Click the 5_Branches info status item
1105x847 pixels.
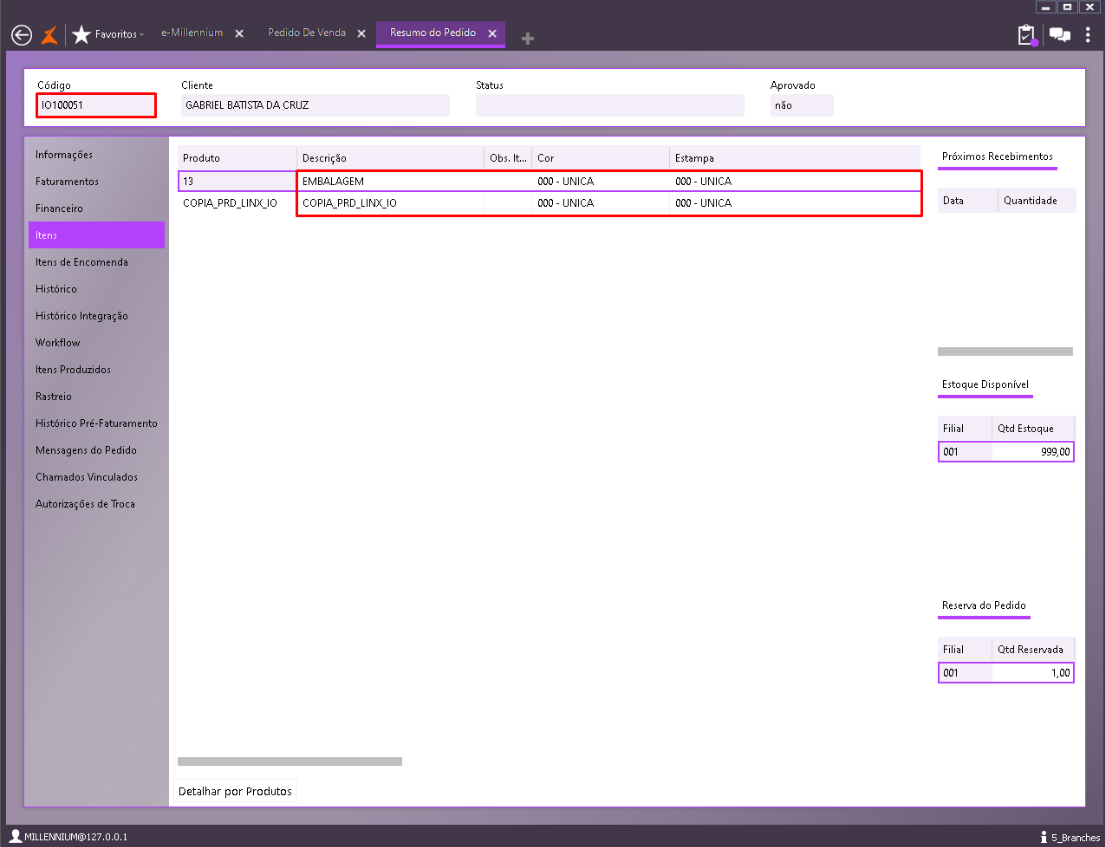click(x=1070, y=837)
